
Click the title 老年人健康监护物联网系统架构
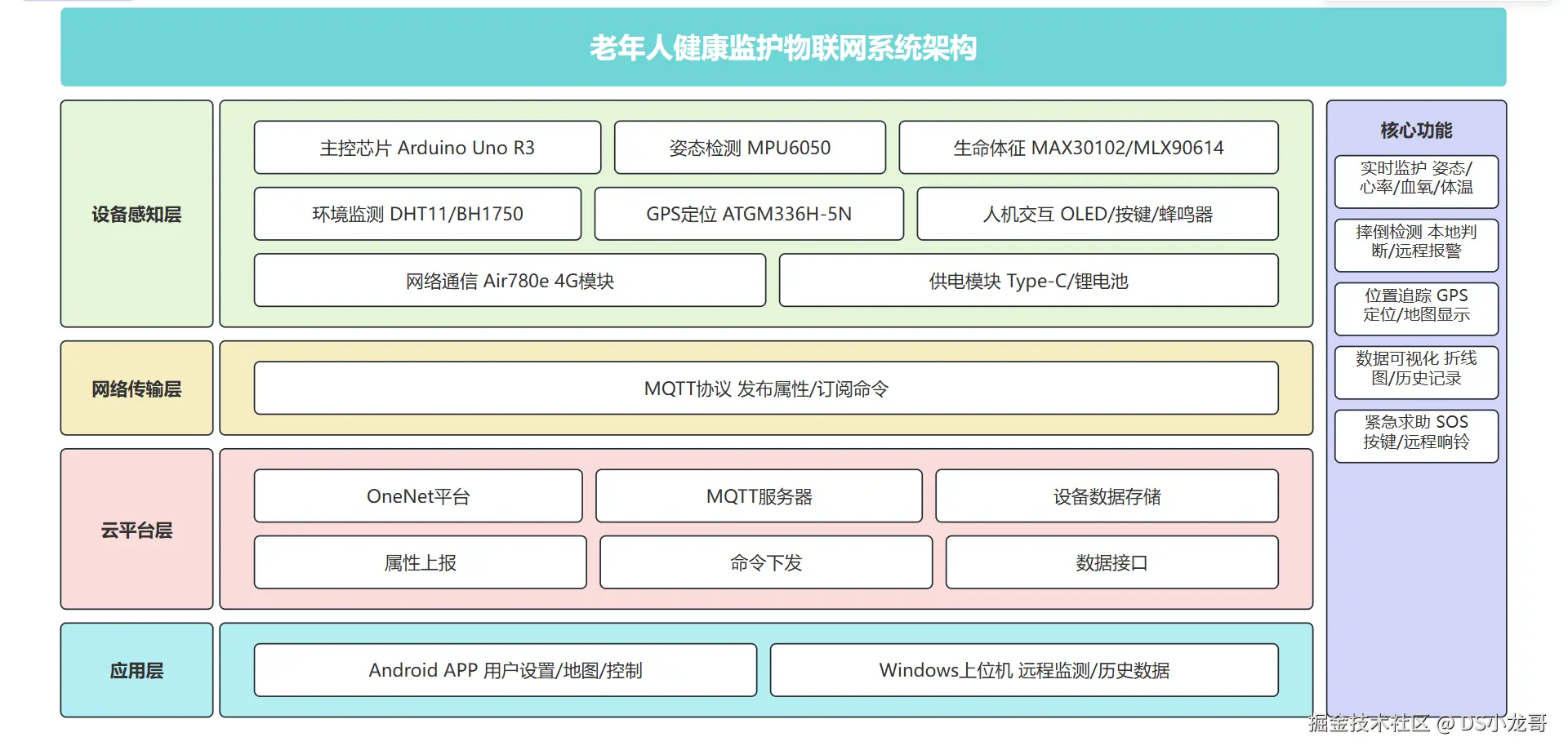[x=783, y=48]
